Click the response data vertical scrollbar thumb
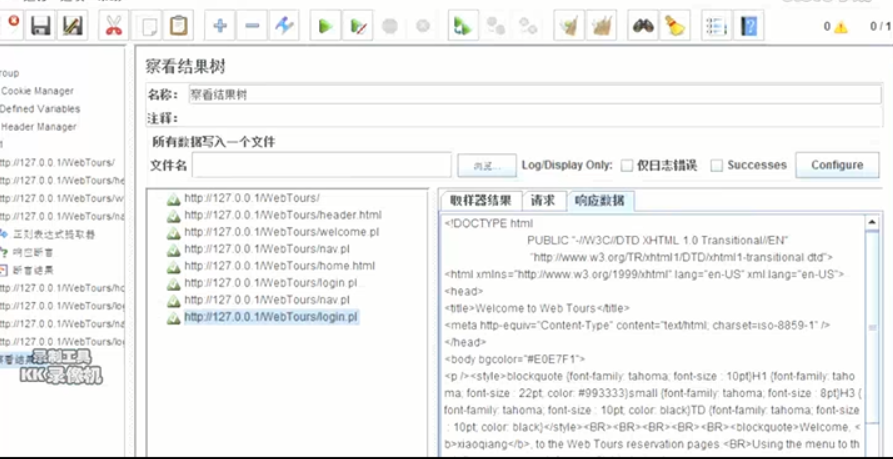Viewport: 893px width, 459px height. [872, 328]
